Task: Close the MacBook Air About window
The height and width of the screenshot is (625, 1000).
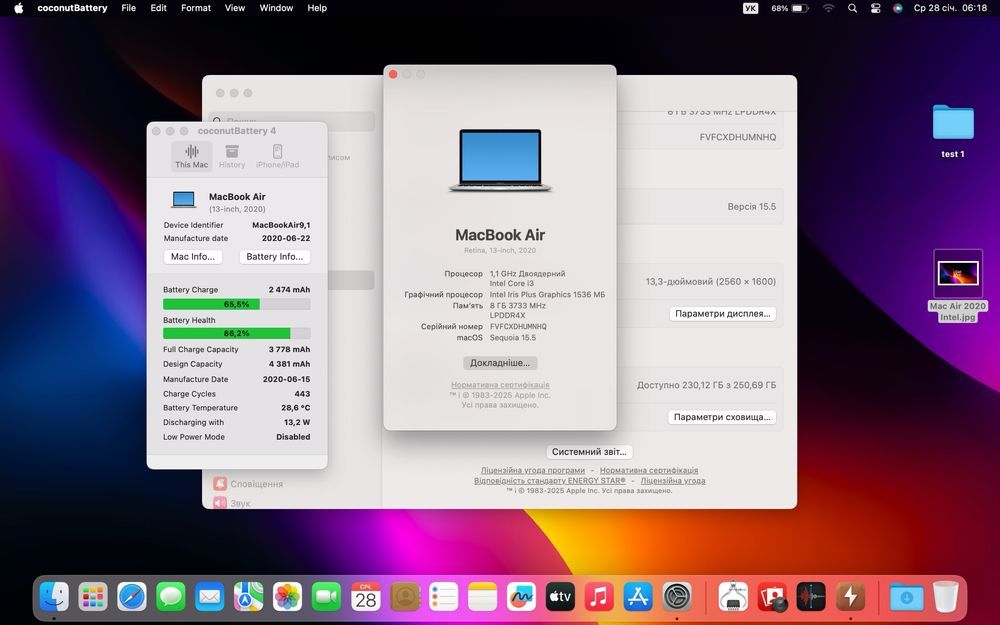Action: 393,75
